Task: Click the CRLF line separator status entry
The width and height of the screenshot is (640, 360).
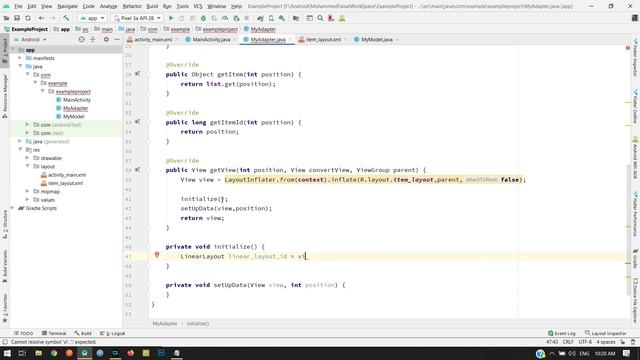Action: 568,342
